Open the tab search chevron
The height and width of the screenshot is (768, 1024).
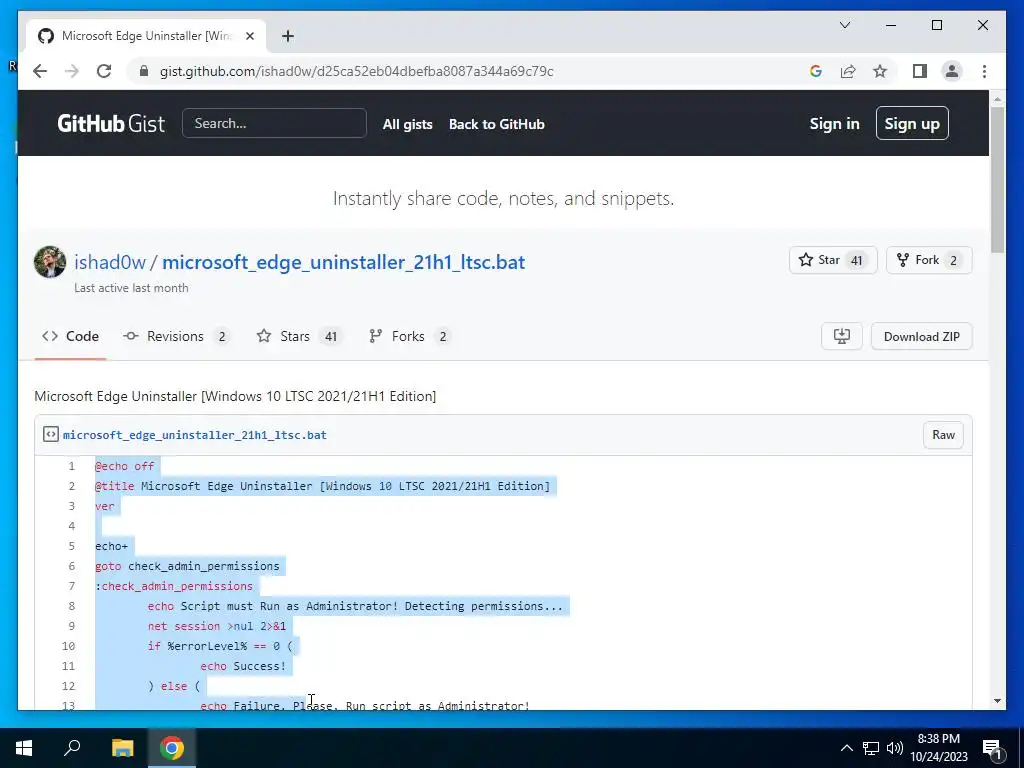click(845, 25)
